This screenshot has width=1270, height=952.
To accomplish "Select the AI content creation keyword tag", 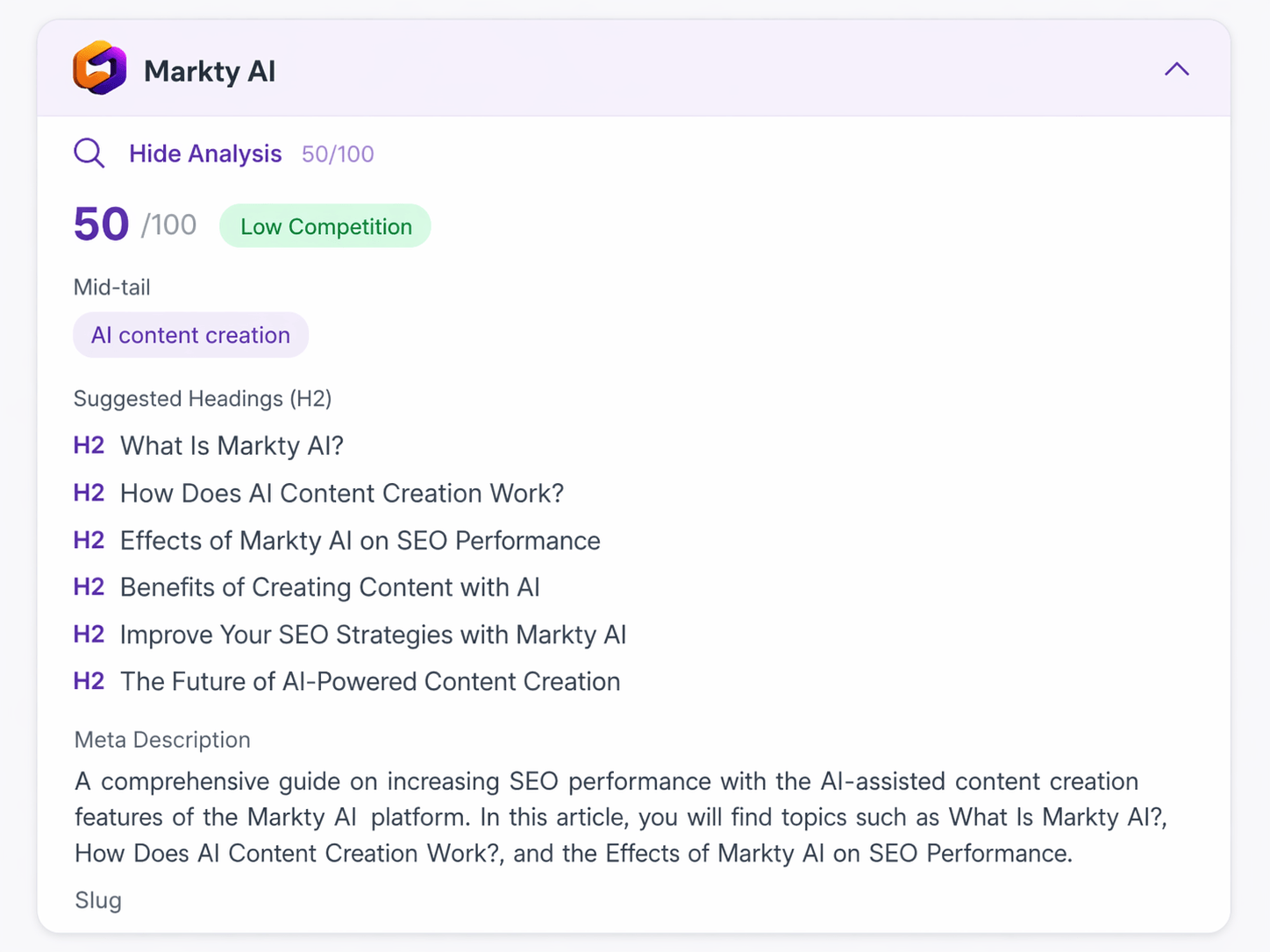I will click(x=190, y=335).
